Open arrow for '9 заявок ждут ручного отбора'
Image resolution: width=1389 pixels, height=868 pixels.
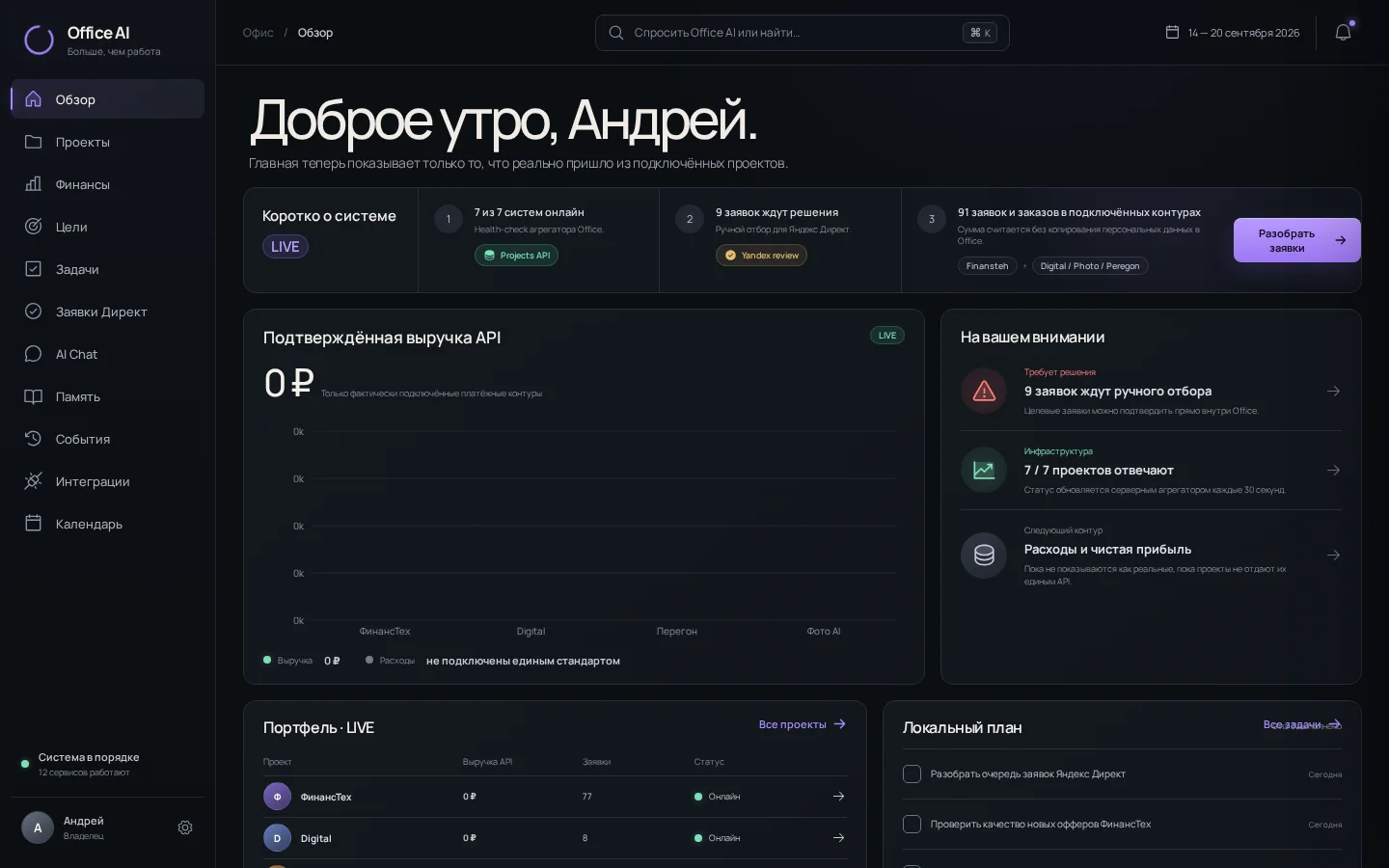pos(1333,391)
